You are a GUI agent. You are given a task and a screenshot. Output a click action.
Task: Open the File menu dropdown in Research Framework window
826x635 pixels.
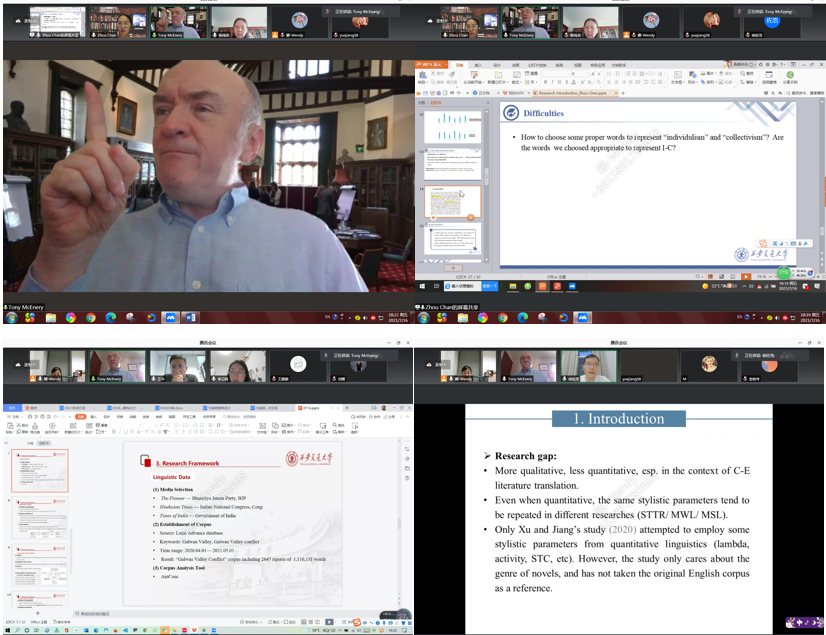15,416
